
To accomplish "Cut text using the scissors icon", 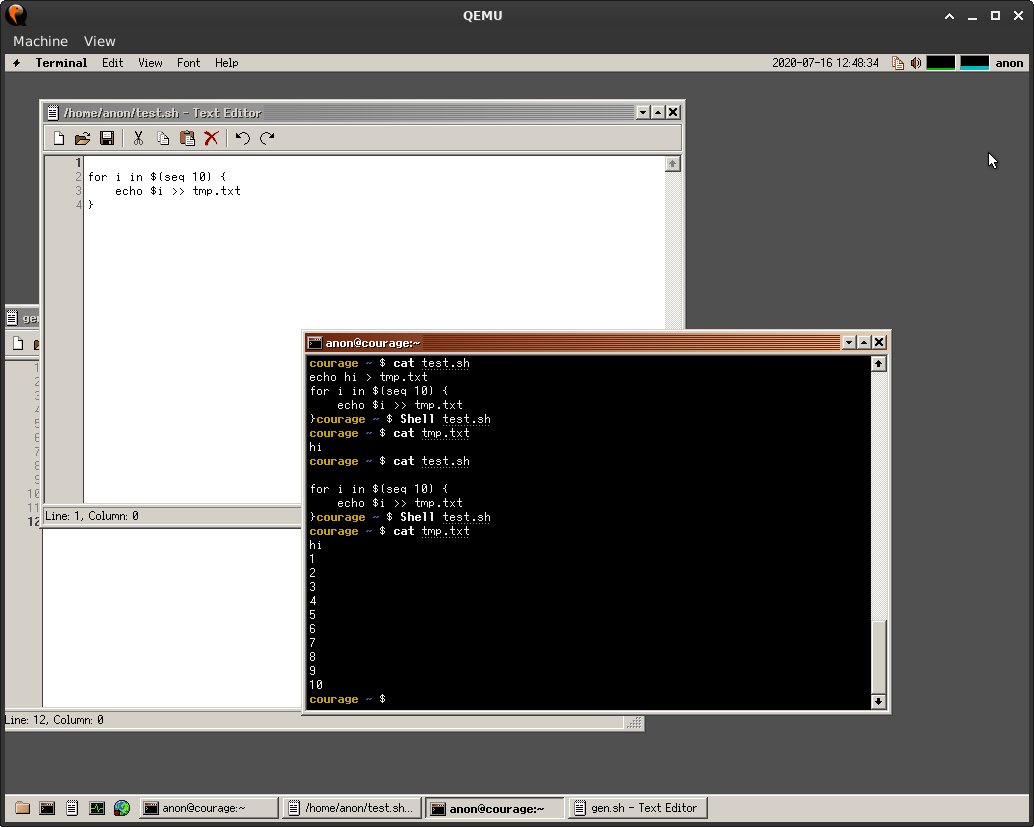I will 137,138.
